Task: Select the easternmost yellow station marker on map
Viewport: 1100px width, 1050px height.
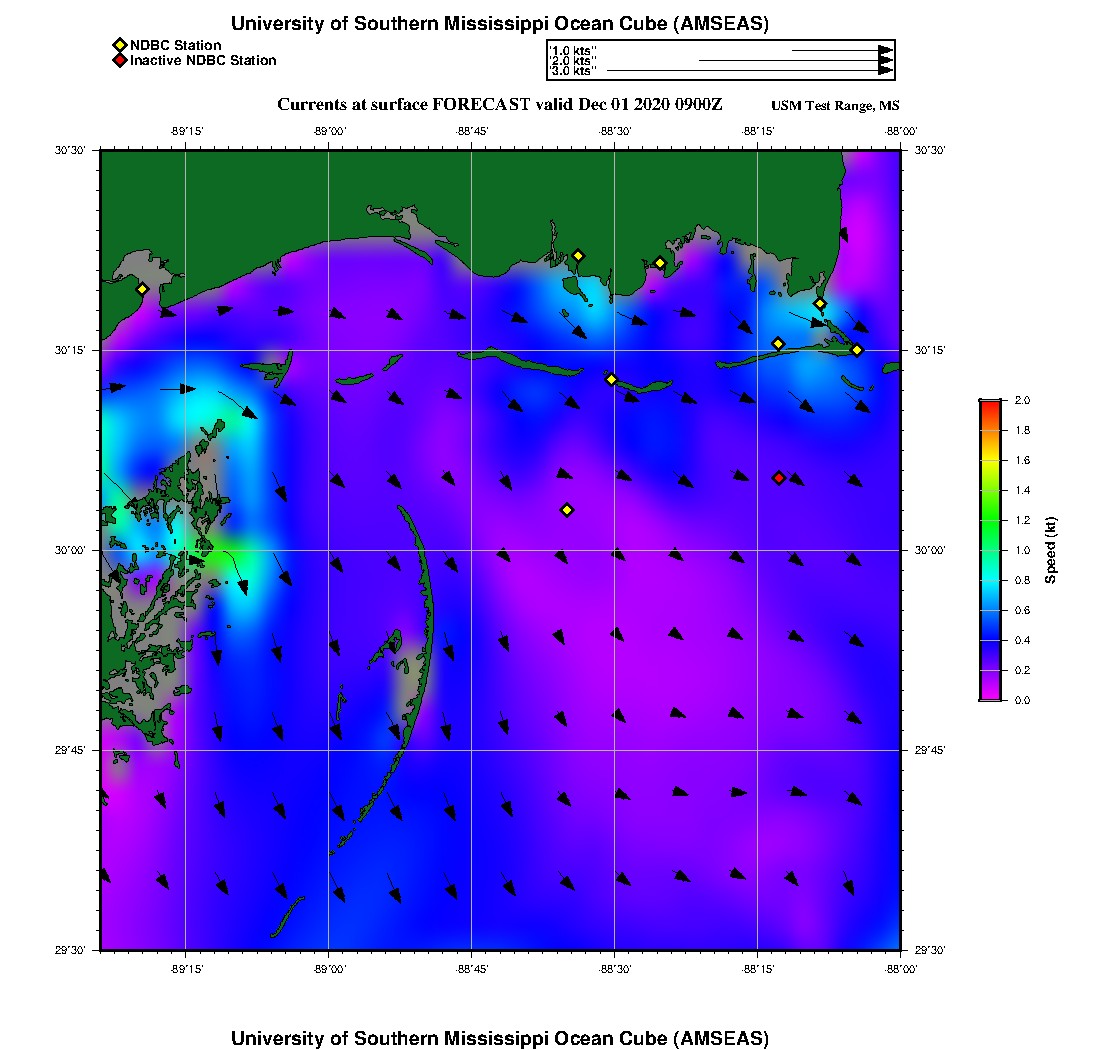Action: (x=857, y=350)
